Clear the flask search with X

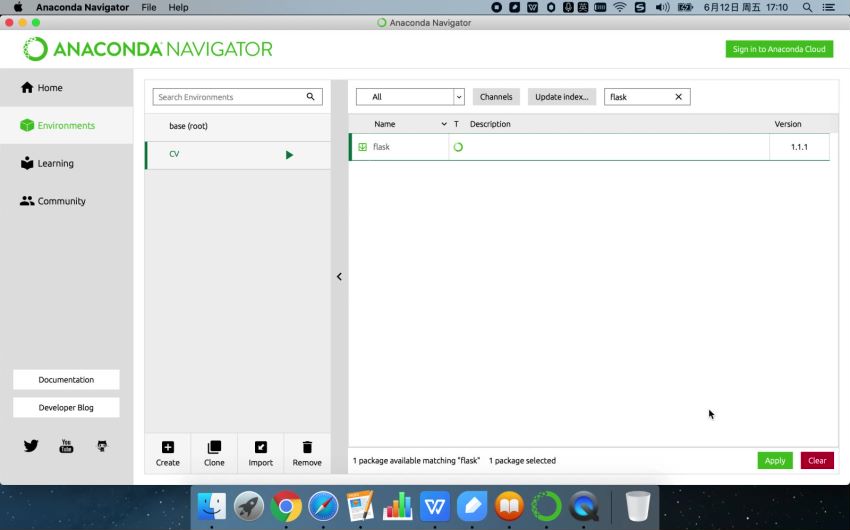(x=678, y=97)
